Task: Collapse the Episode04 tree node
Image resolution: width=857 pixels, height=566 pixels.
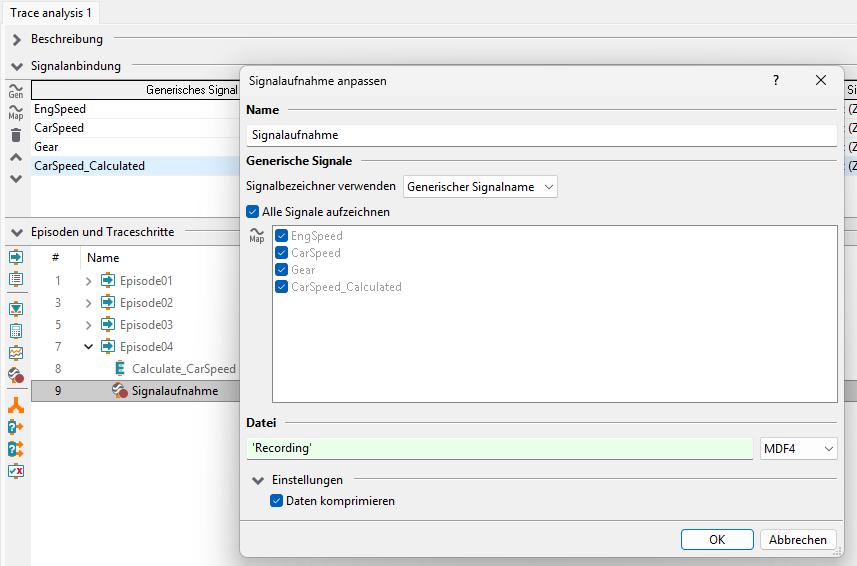Action: coord(89,346)
